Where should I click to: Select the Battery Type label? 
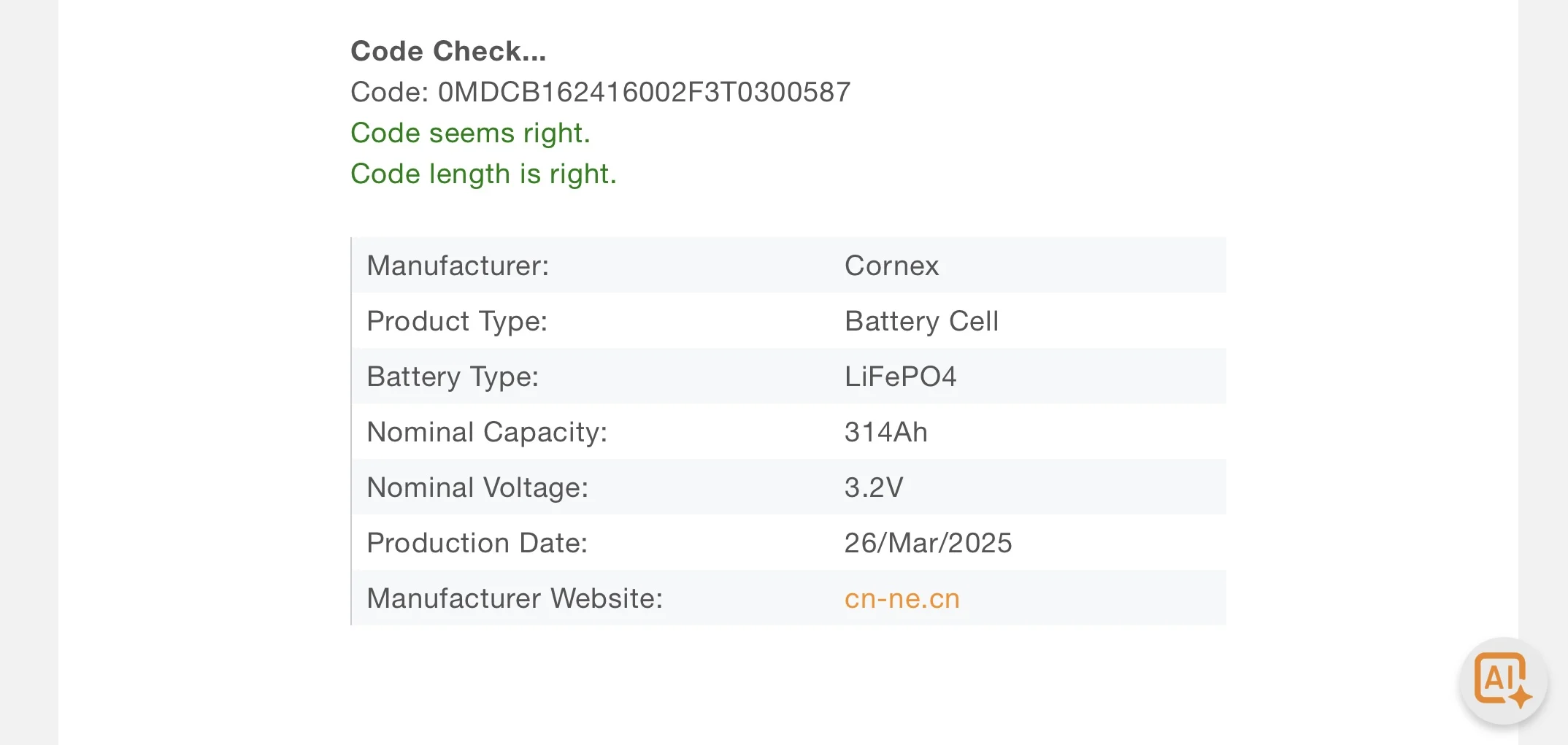point(453,377)
